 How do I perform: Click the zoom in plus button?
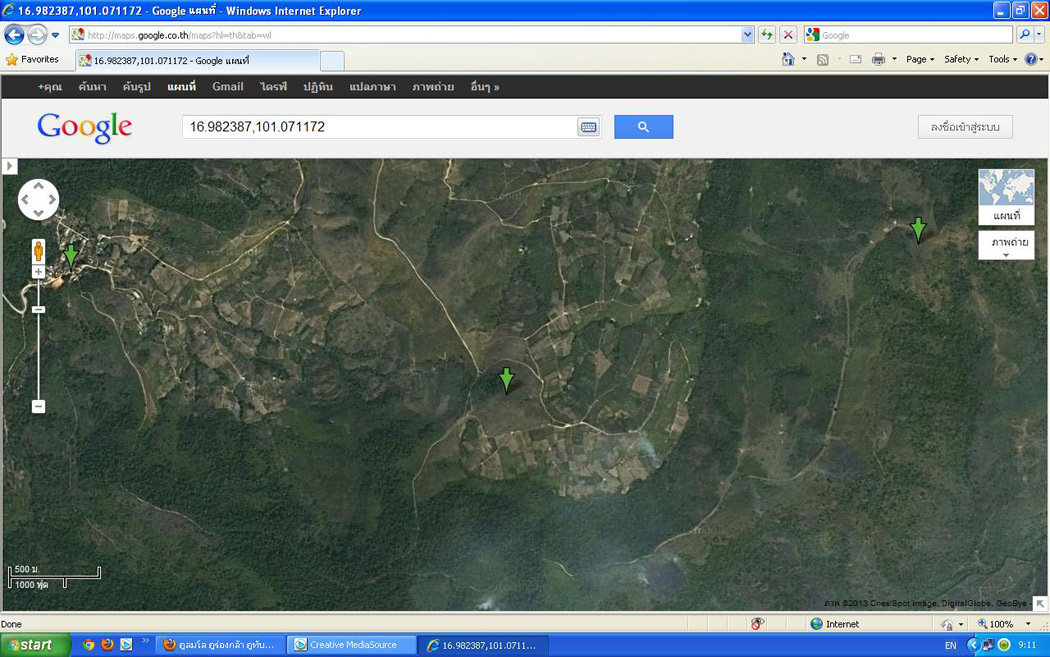pos(38,272)
